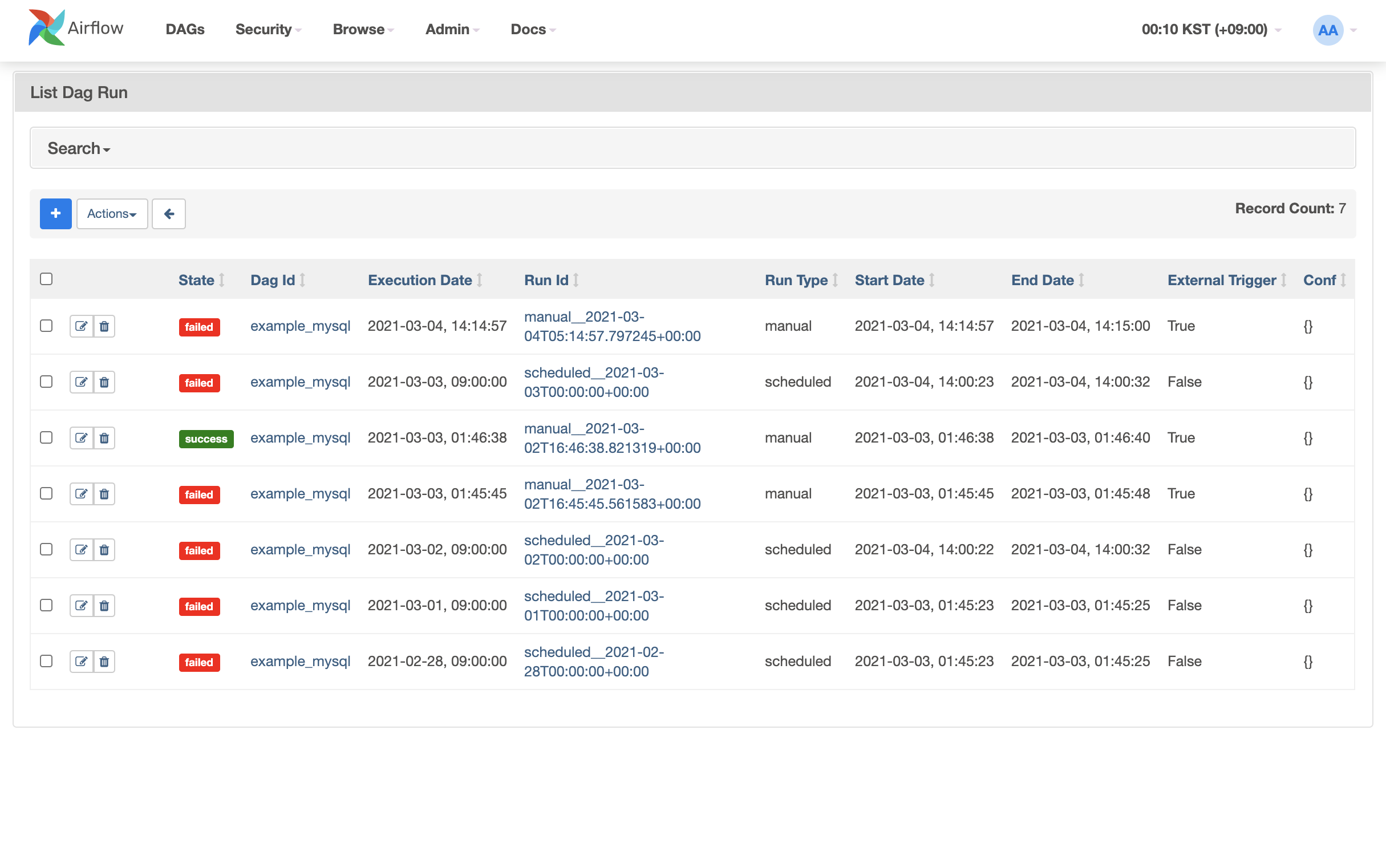Check the row for execution 2021-03-03, 09:00:00
Image resolution: width=1386 pixels, height=868 pixels.
click(47, 382)
